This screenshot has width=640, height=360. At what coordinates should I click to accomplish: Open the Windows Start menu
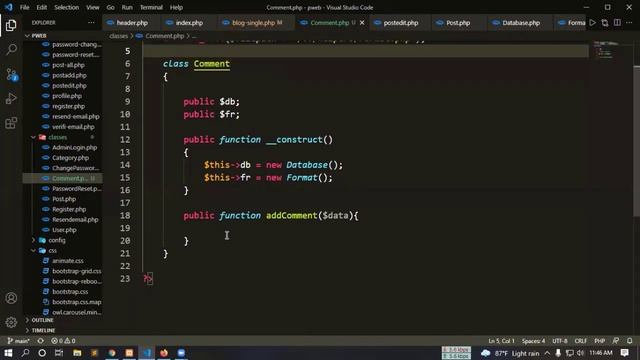8,353
